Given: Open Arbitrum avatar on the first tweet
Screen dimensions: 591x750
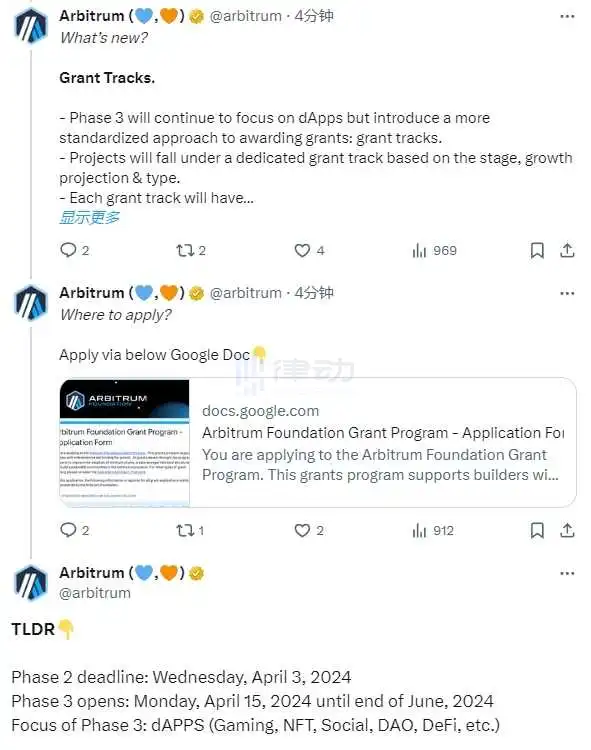Looking at the screenshot, I should point(31,26).
